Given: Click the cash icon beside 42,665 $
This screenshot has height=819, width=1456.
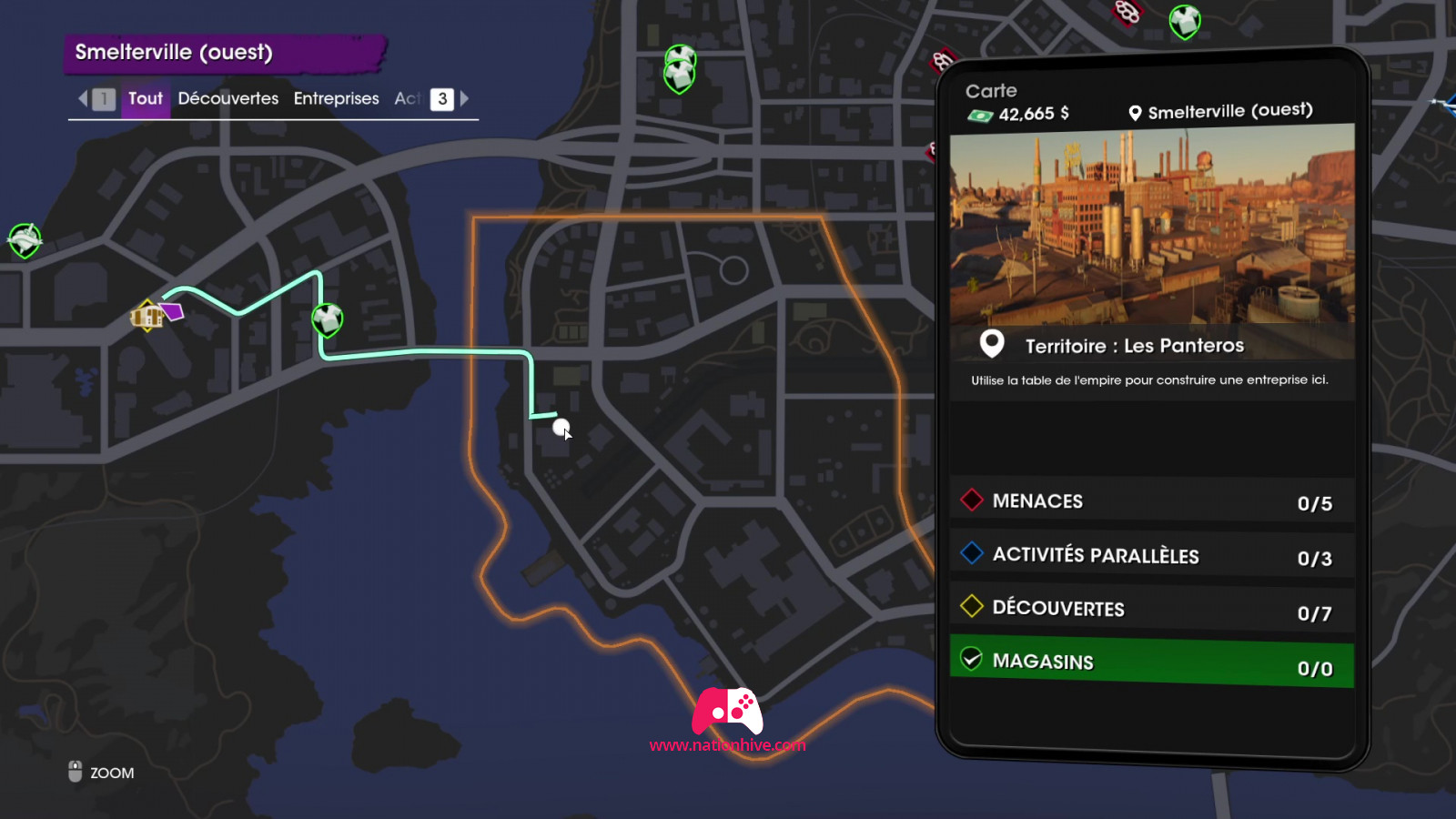Looking at the screenshot, I should pyautogui.click(x=980, y=116).
